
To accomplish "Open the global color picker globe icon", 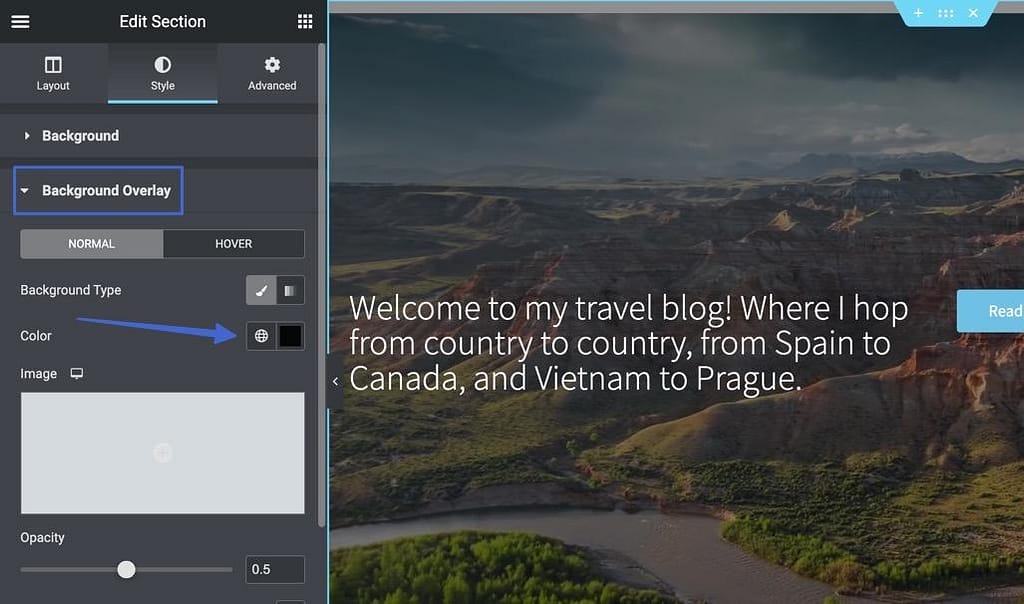I will tap(261, 336).
